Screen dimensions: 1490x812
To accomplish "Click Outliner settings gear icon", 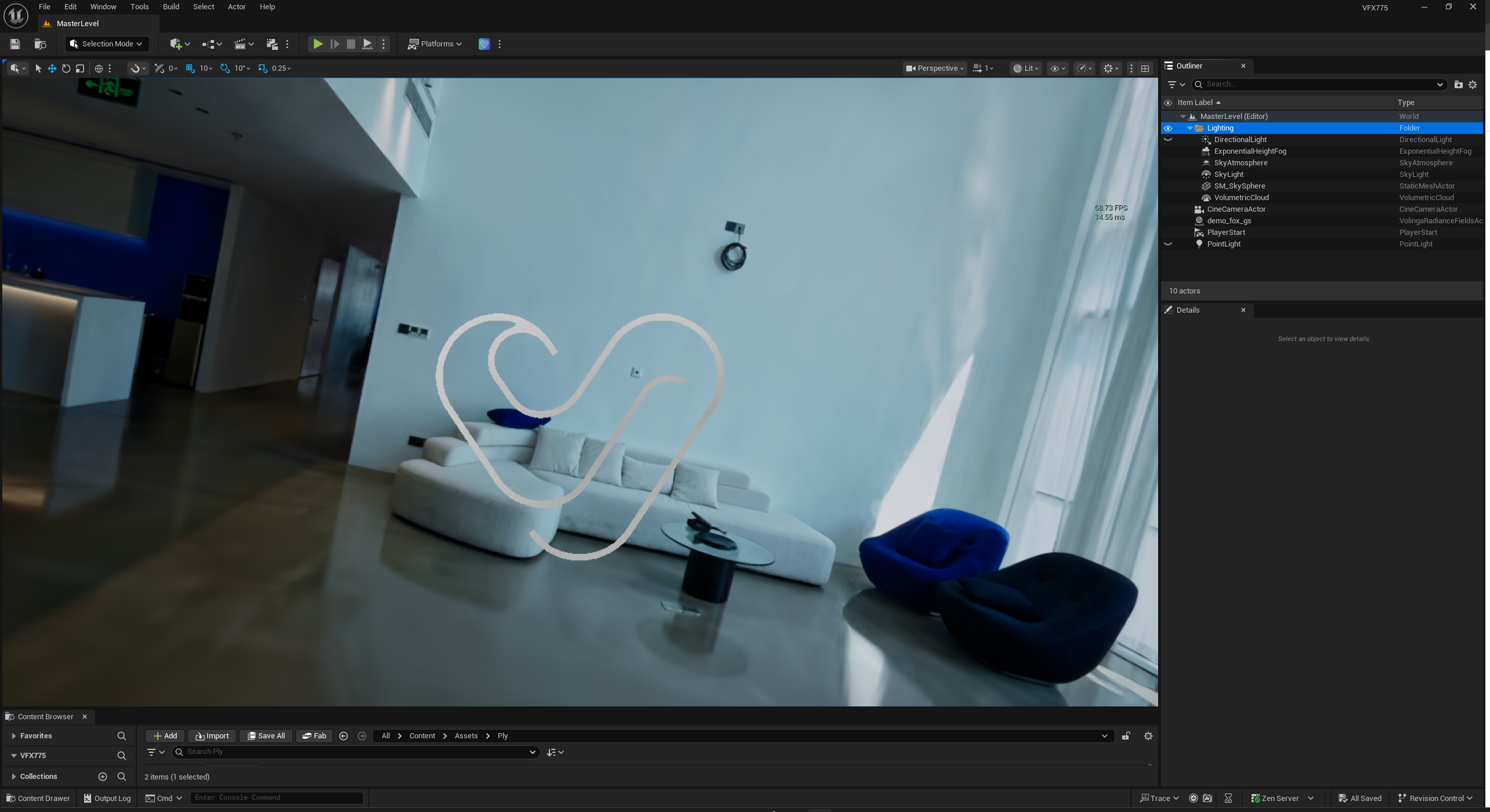I will point(1473,85).
